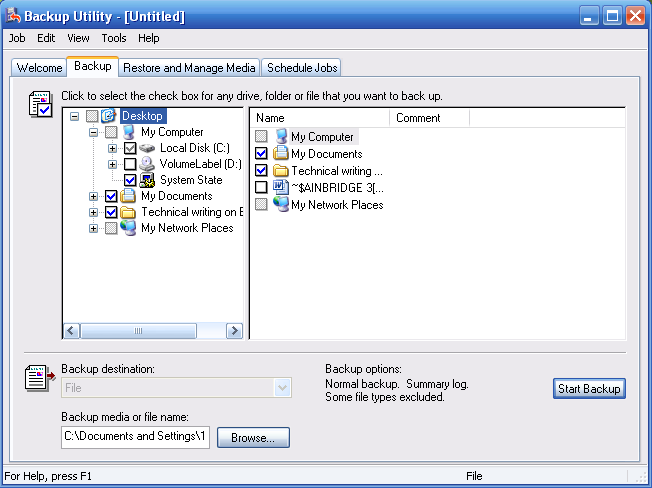Click the My Network Places icon in the Name list

pyautogui.click(x=281, y=204)
